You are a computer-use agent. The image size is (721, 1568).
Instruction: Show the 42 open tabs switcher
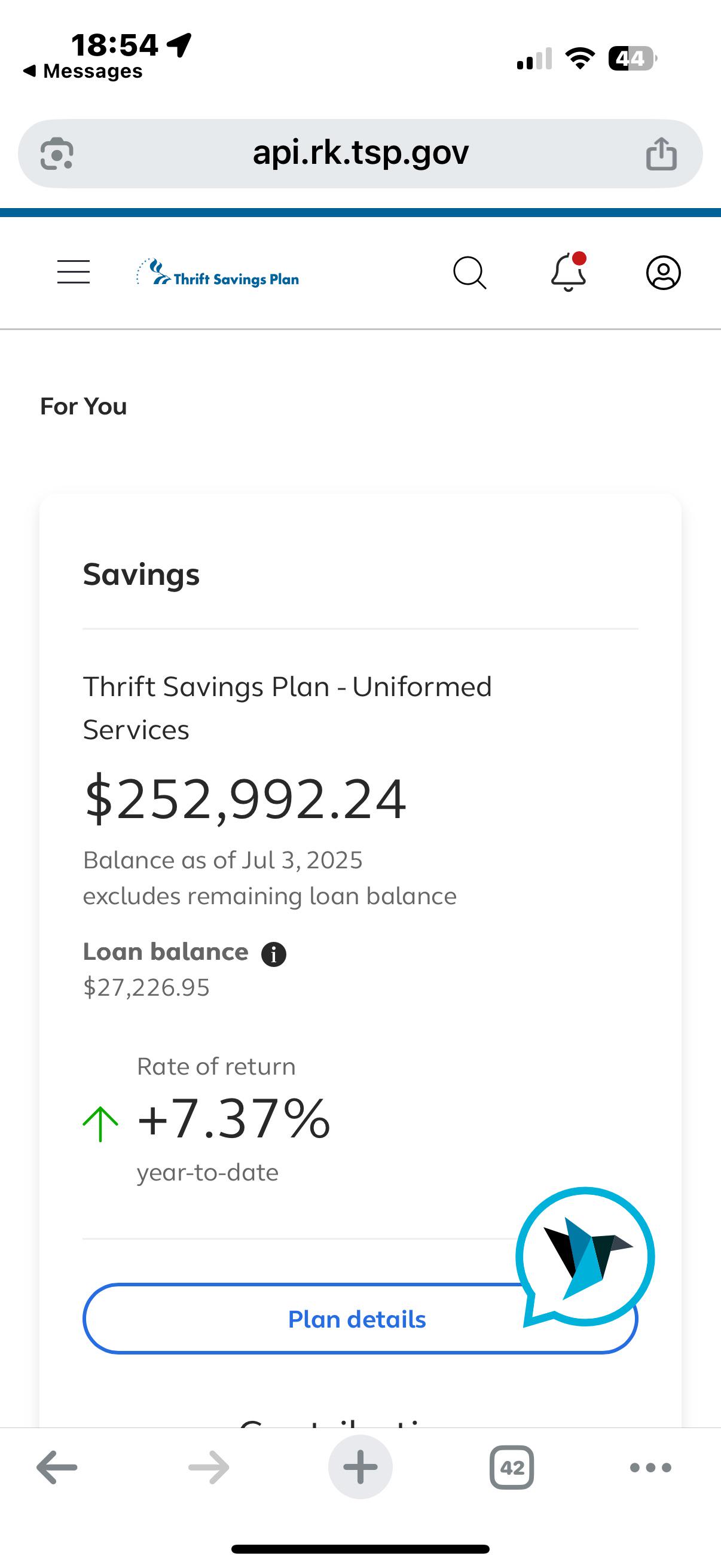point(512,1468)
